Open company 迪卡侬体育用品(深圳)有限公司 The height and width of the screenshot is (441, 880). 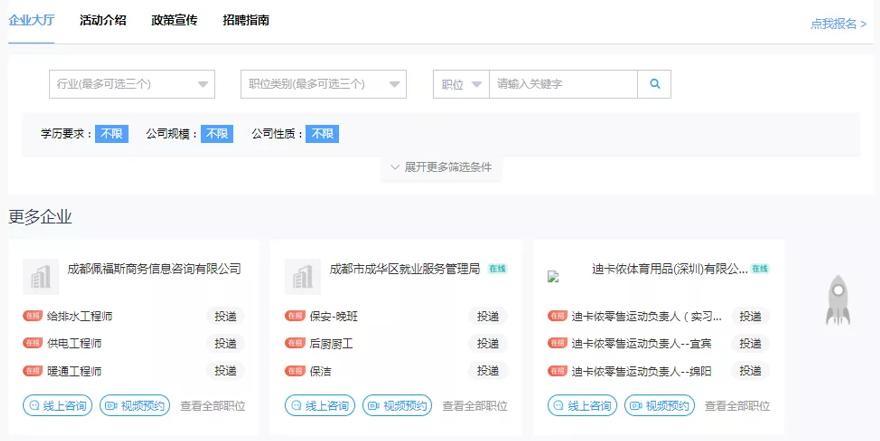(670, 269)
